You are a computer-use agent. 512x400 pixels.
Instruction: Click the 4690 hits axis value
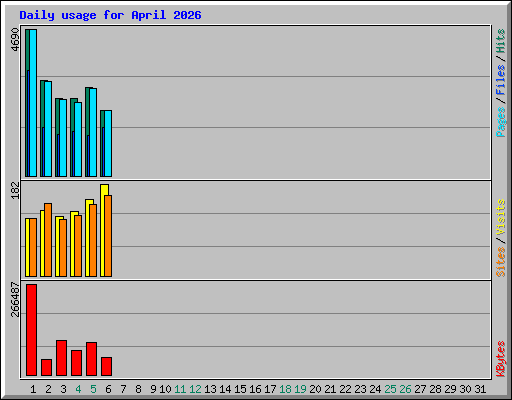pyautogui.click(x=15, y=40)
